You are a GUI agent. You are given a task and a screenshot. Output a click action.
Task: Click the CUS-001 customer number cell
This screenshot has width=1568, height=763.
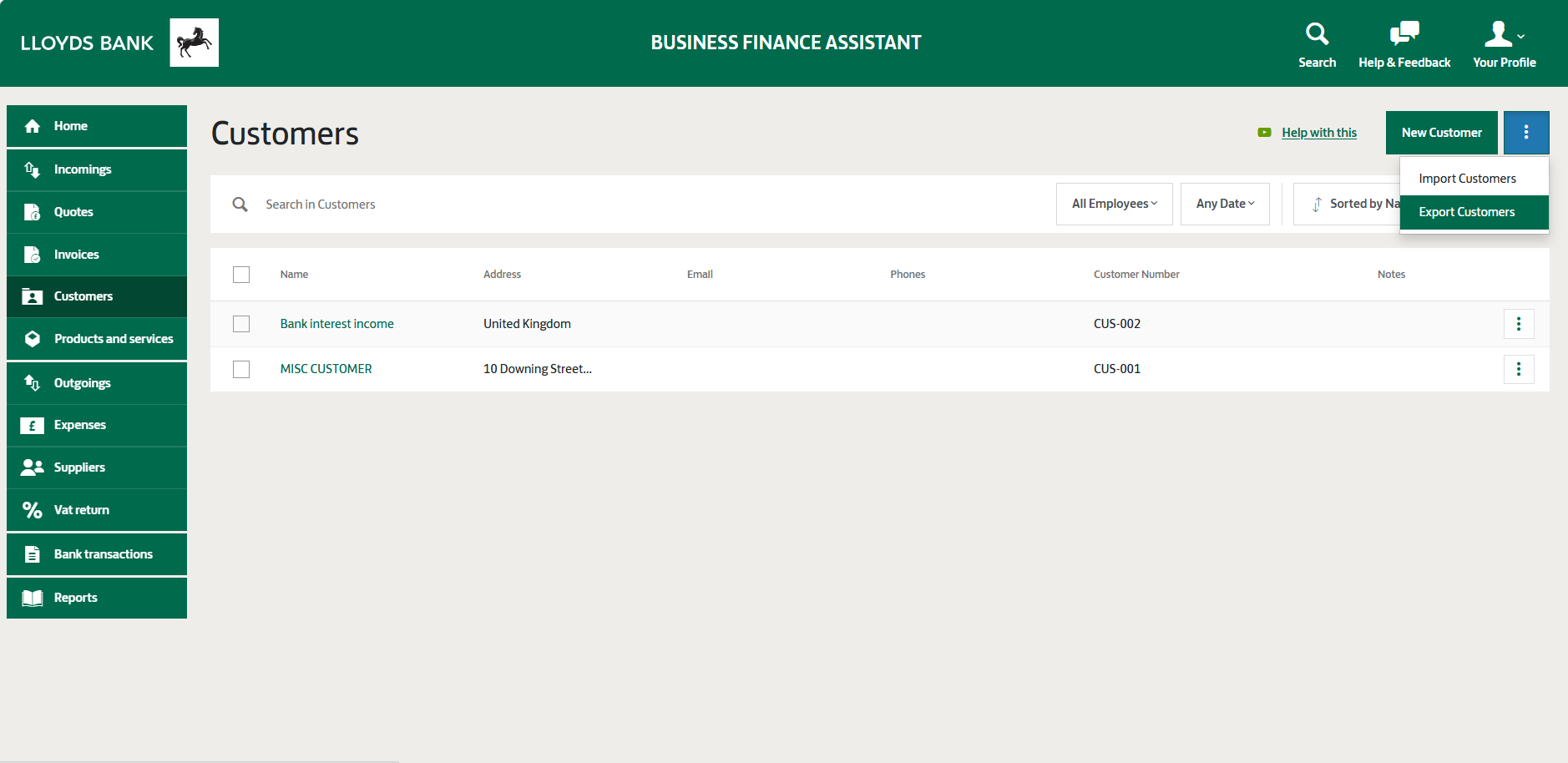(1117, 369)
